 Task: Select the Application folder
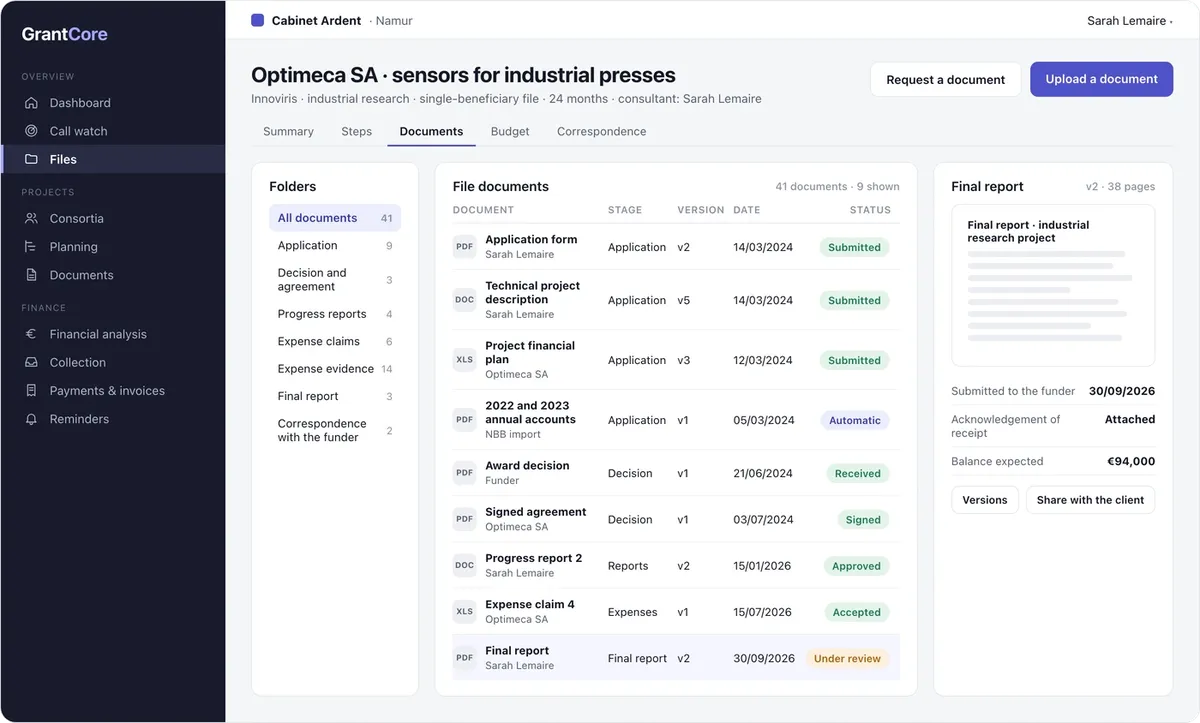335,245
